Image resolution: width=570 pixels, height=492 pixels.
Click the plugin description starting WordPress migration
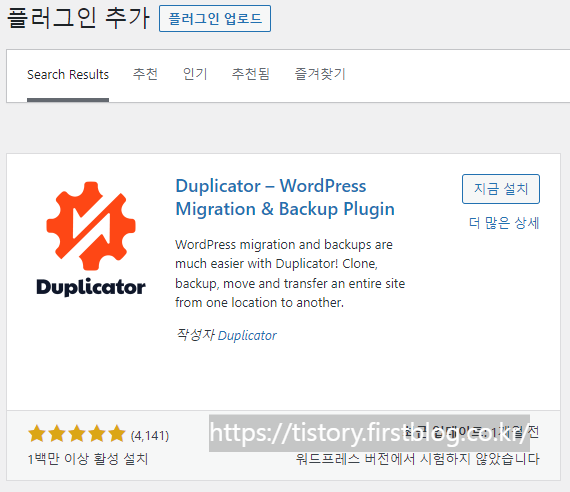coord(290,273)
